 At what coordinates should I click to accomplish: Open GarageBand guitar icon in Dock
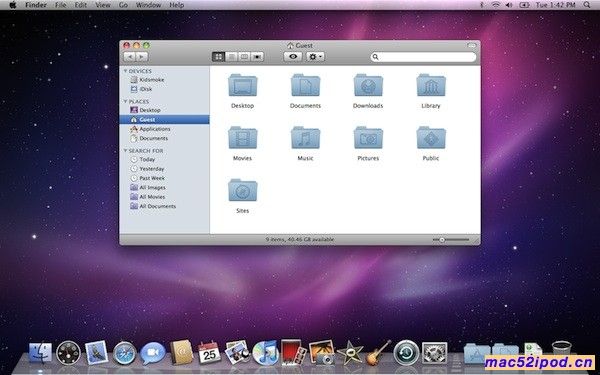pyautogui.click(x=378, y=352)
